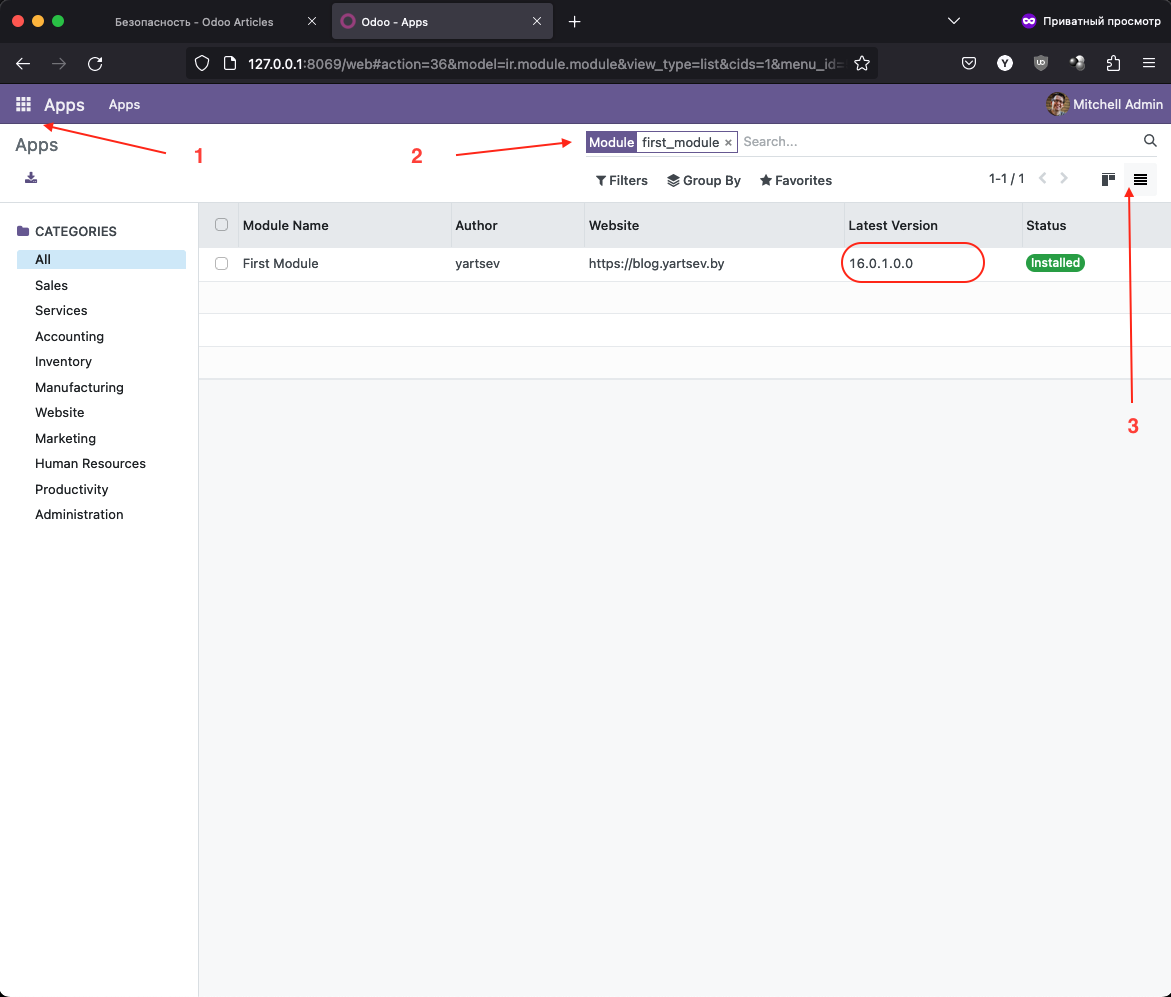1171x997 pixels.
Task: Click the Apps brand title in navbar
Action: [x=64, y=105]
